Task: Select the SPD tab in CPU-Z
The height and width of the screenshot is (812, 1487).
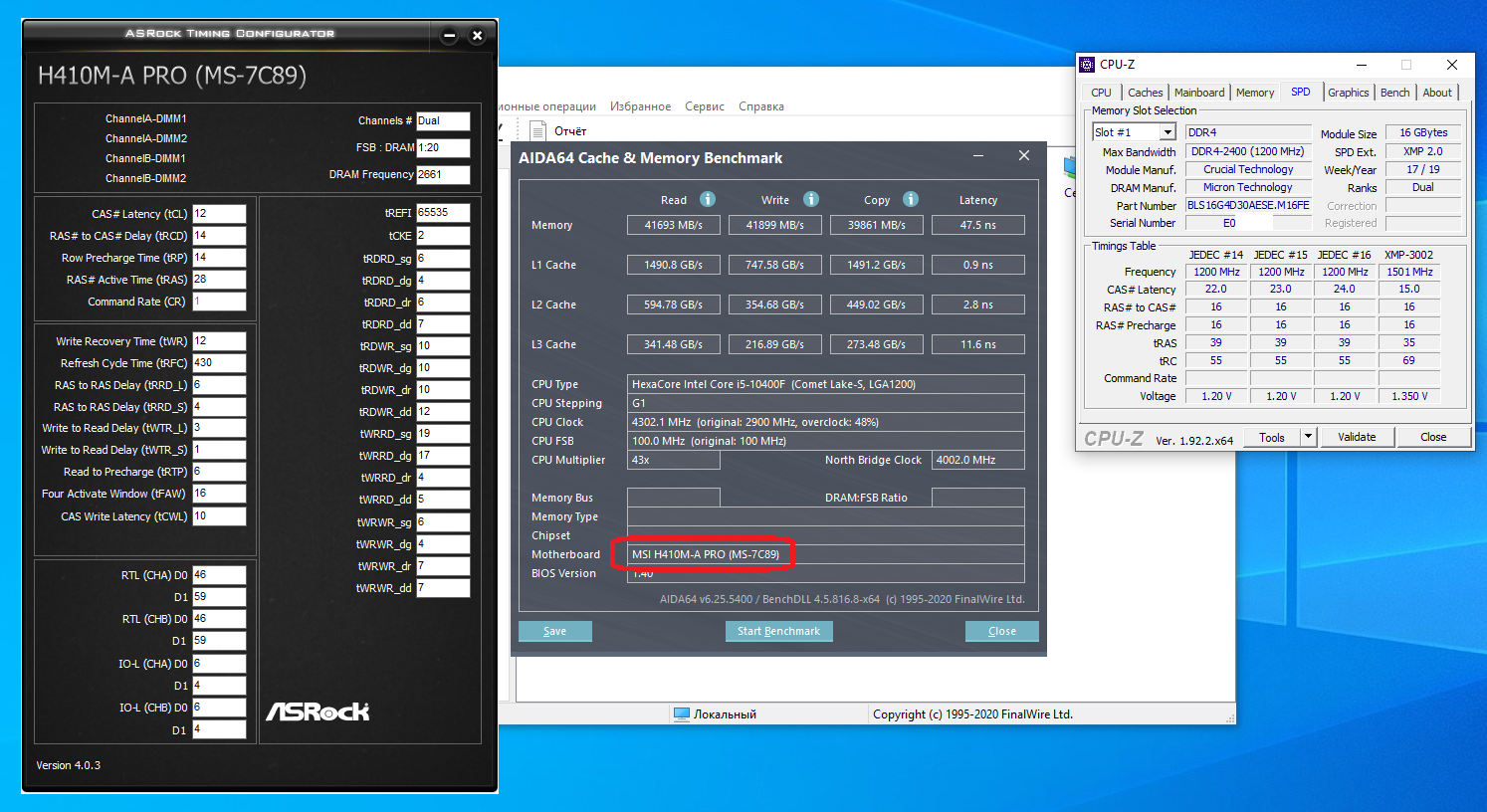Action: (1301, 92)
